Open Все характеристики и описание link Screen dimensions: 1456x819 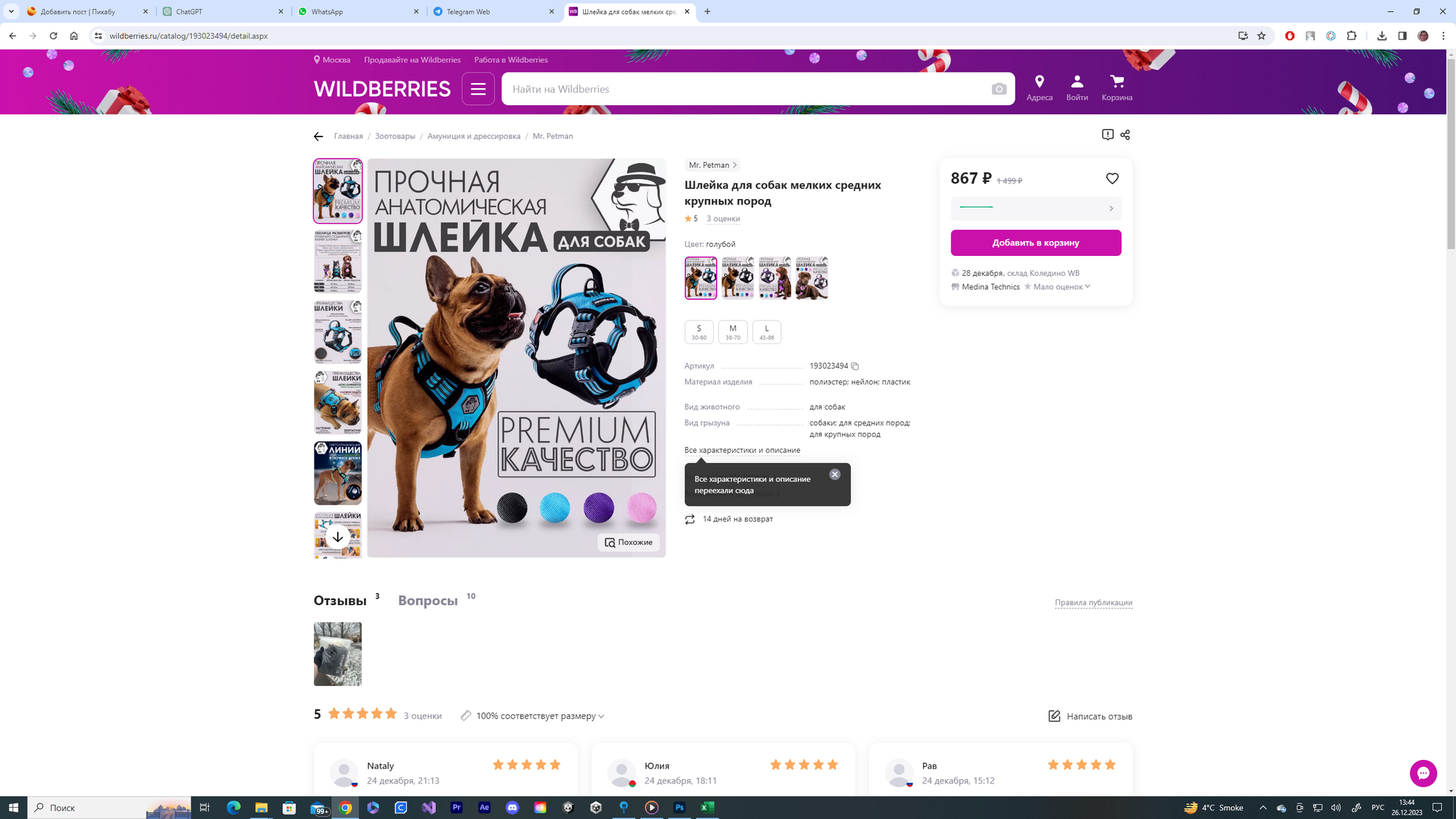[742, 450]
